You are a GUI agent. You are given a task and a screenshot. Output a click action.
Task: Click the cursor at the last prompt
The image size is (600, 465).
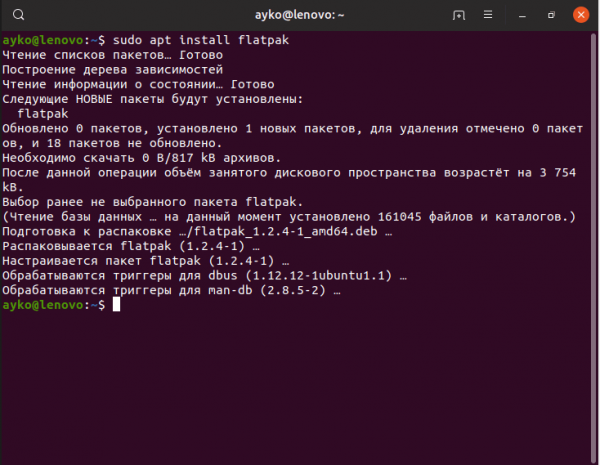click(116, 305)
